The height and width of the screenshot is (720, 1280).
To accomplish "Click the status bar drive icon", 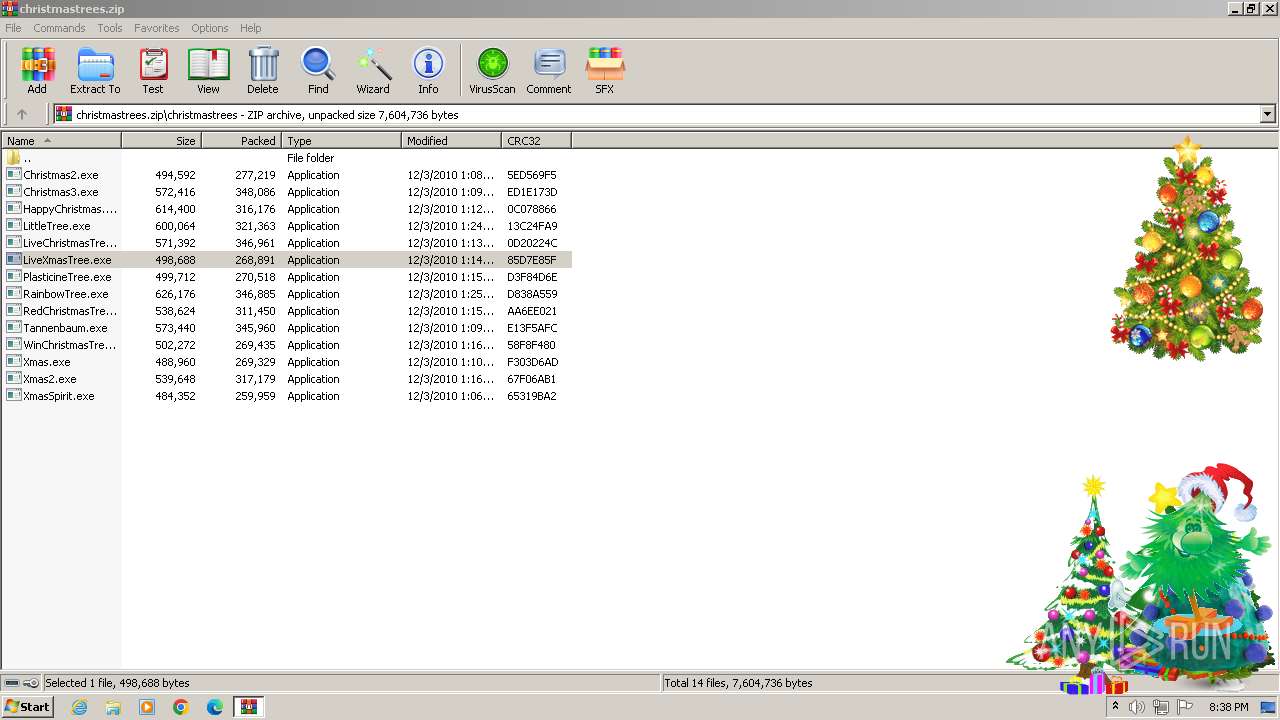I will 12,683.
